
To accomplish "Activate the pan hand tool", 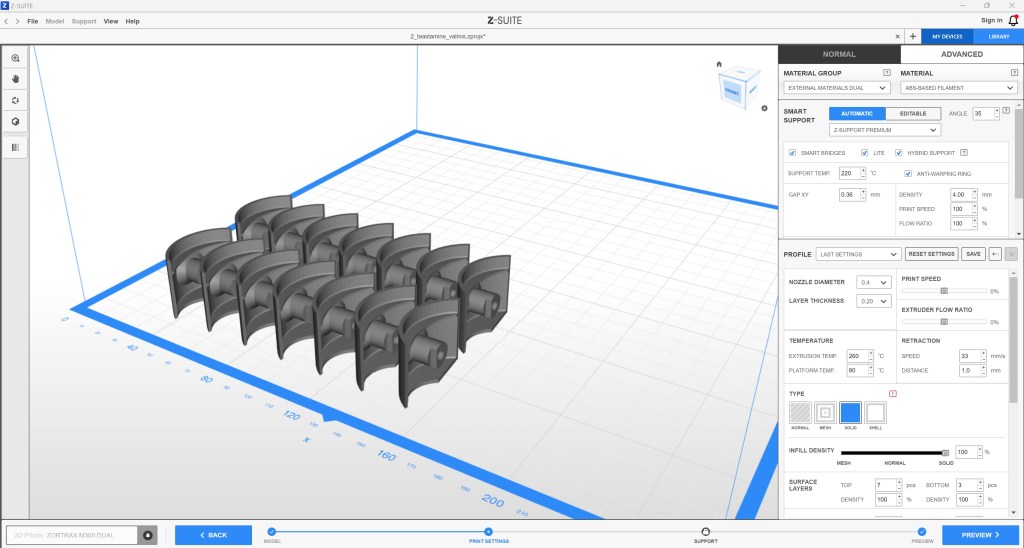I will 15,79.
